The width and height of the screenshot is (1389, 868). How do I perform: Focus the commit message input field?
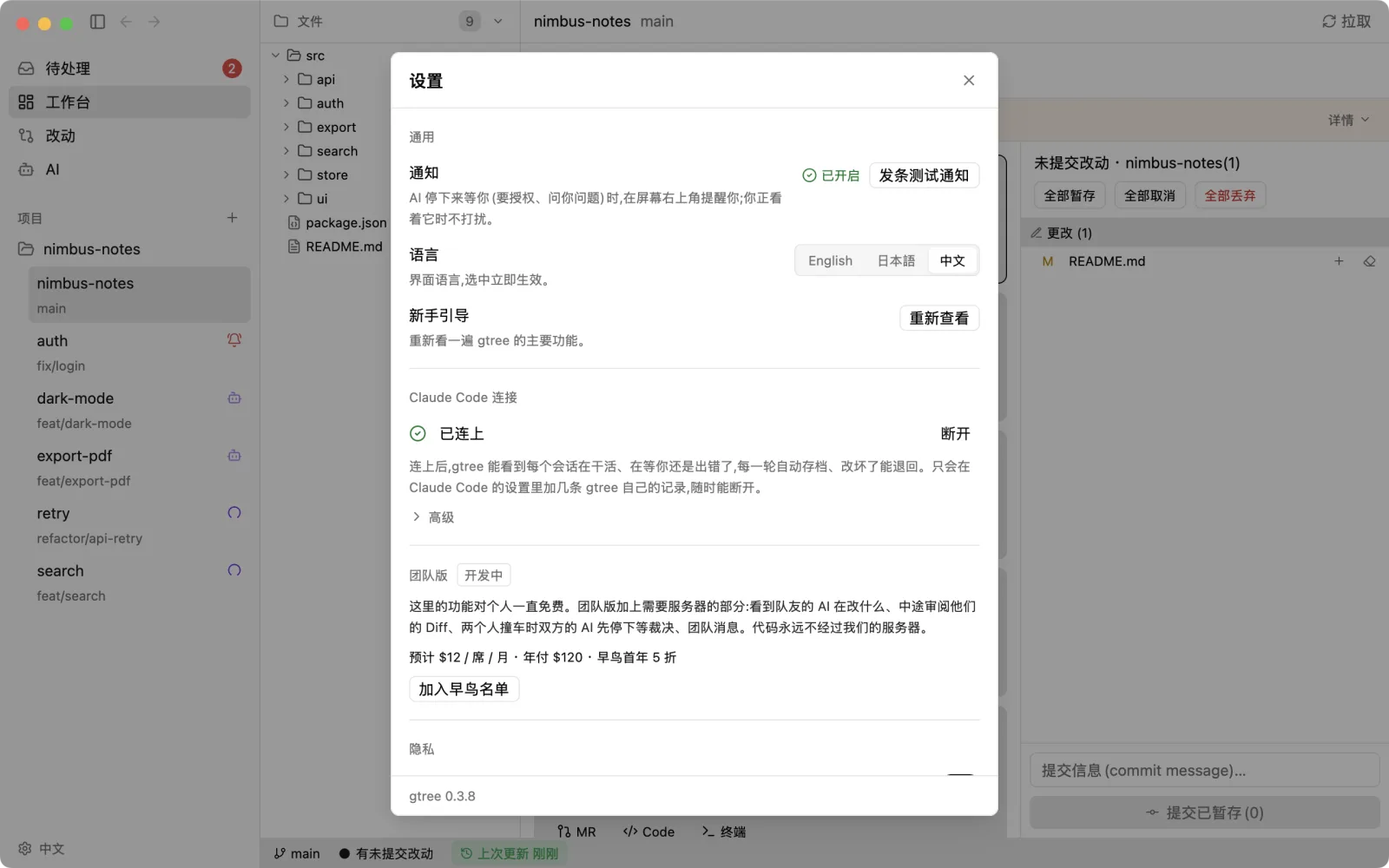point(1205,771)
